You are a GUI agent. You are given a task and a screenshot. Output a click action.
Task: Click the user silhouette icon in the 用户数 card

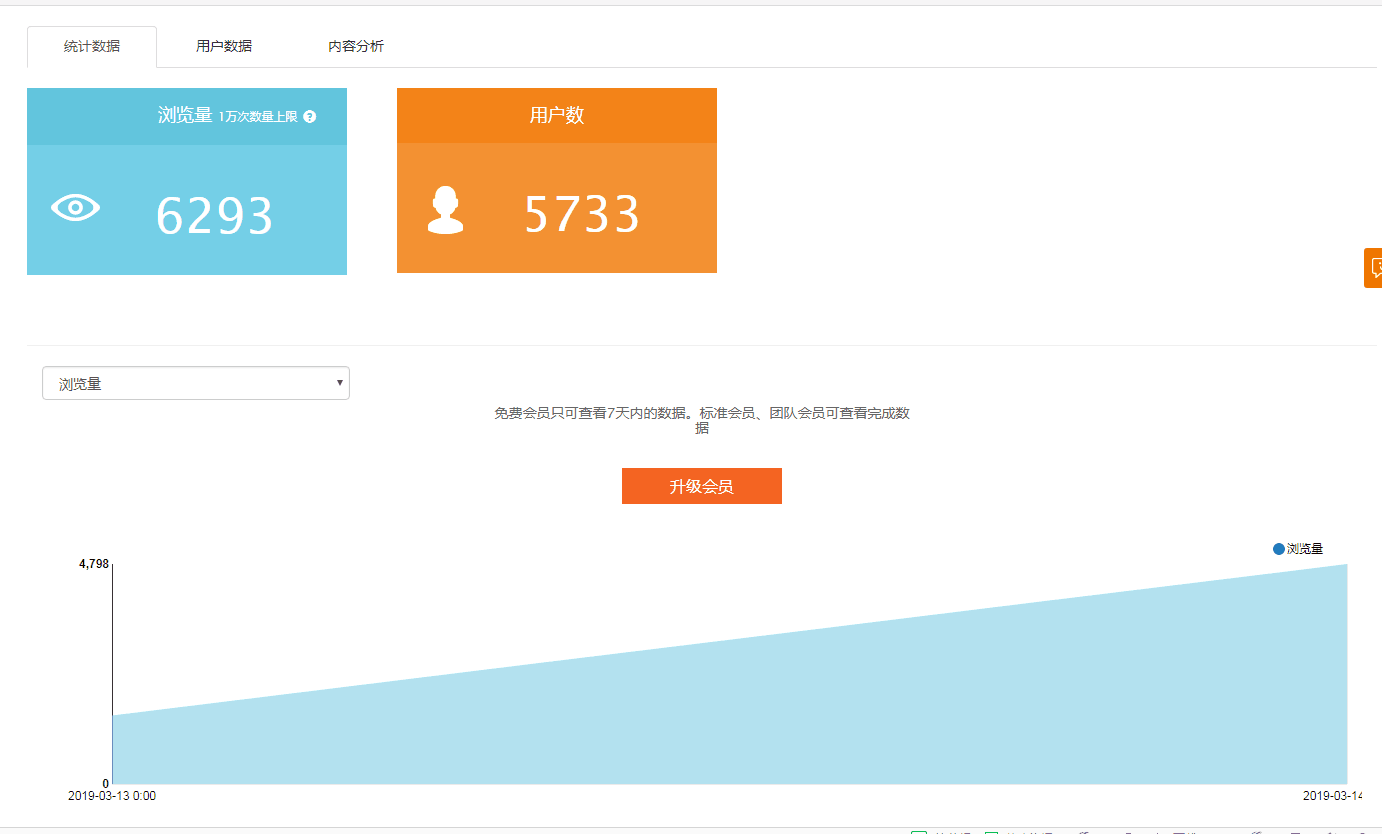(x=445, y=211)
